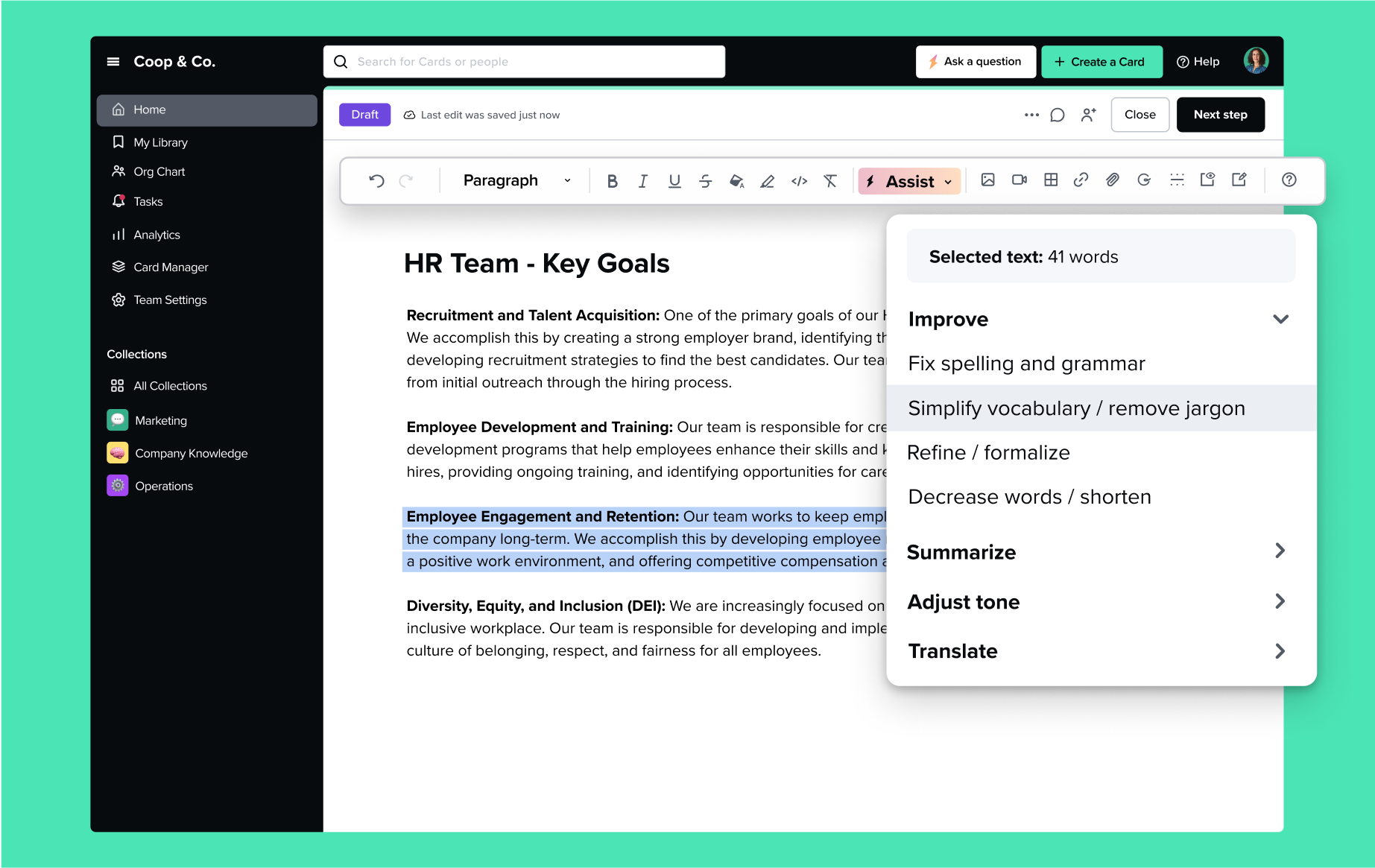Add a hyperlink using the link icon
Image resolution: width=1375 pixels, height=868 pixels.
coord(1081,180)
